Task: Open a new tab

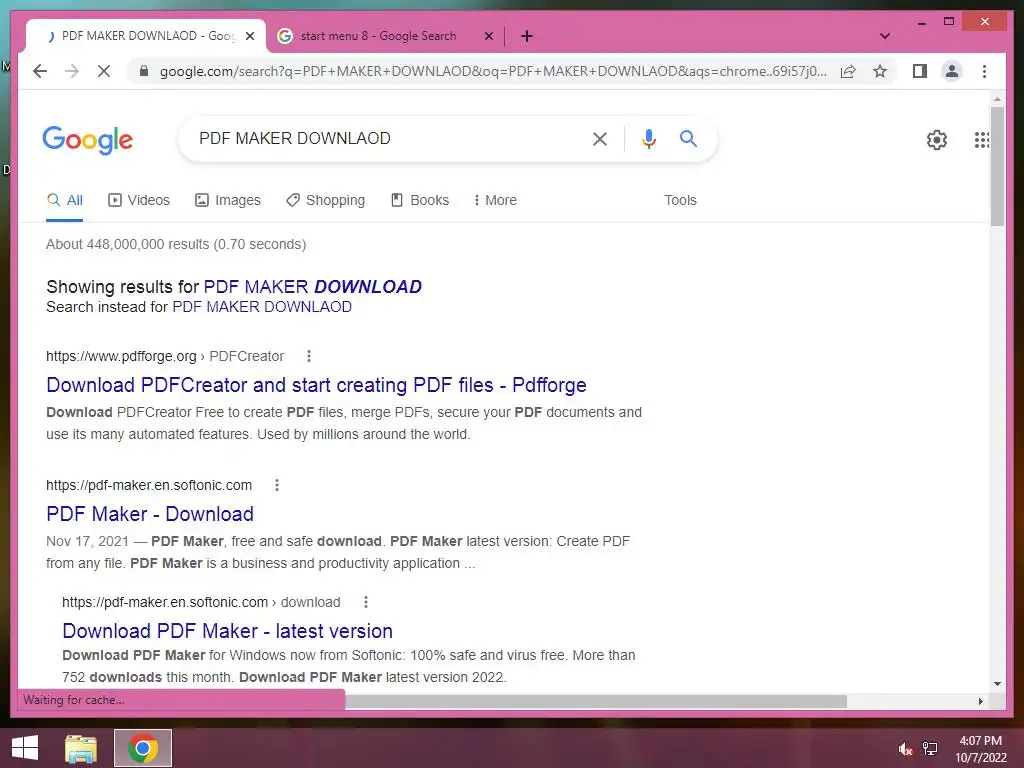Action: (x=527, y=36)
